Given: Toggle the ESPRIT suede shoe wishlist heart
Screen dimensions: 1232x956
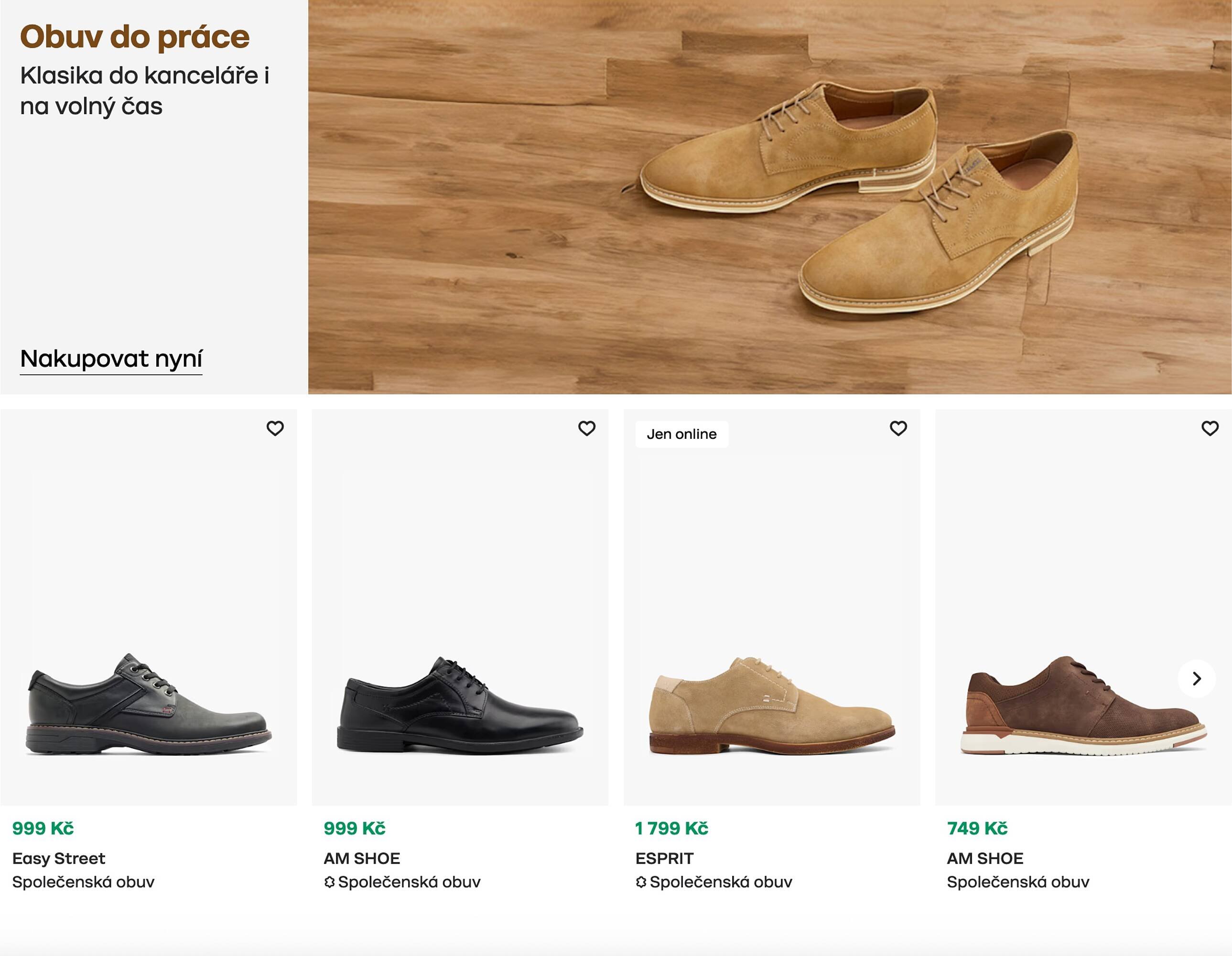Looking at the screenshot, I should pyautogui.click(x=898, y=428).
